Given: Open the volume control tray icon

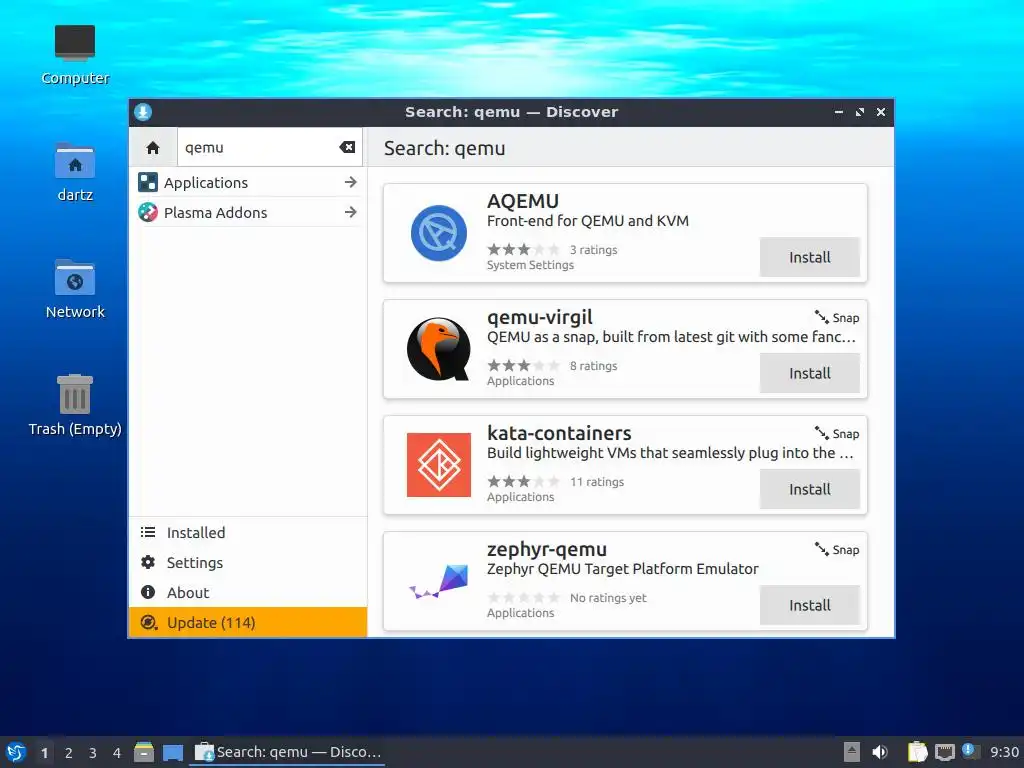Looking at the screenshot, I should click(880, 752).
